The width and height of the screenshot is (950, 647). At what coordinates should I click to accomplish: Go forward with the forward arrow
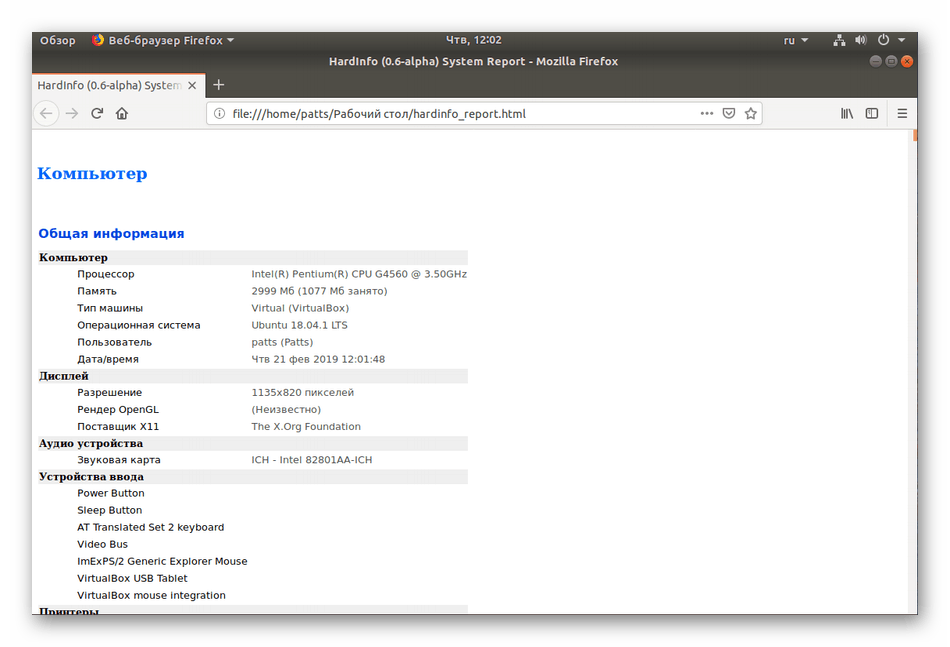click(71, 113)
